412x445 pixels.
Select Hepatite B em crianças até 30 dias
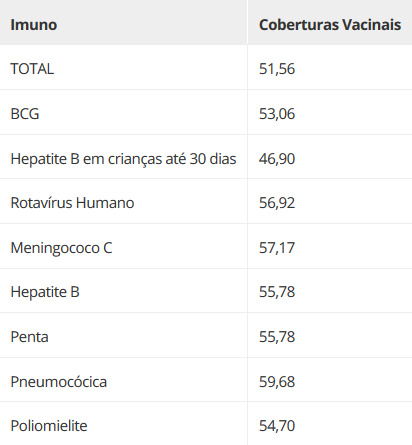click(123, 159)
